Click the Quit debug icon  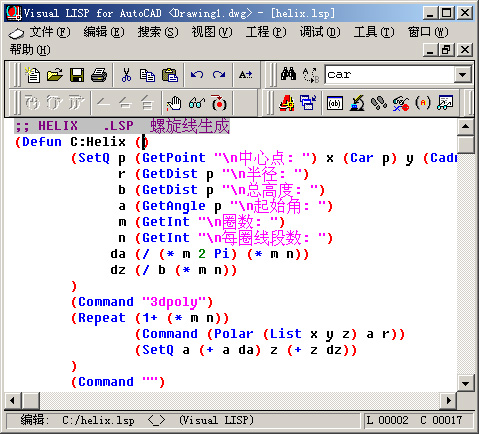tap(125, 103)
